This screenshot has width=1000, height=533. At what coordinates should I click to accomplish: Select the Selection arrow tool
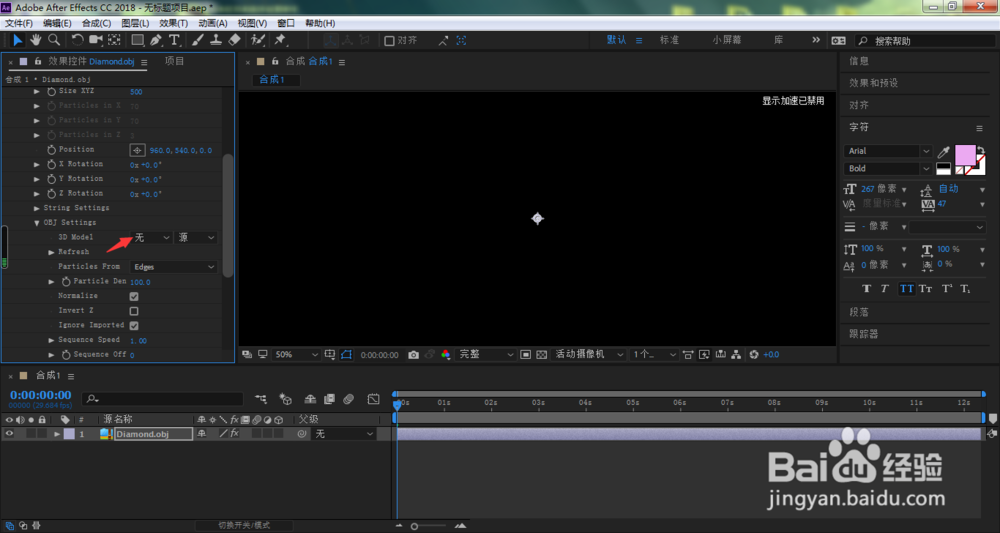(x=18, y=40)
